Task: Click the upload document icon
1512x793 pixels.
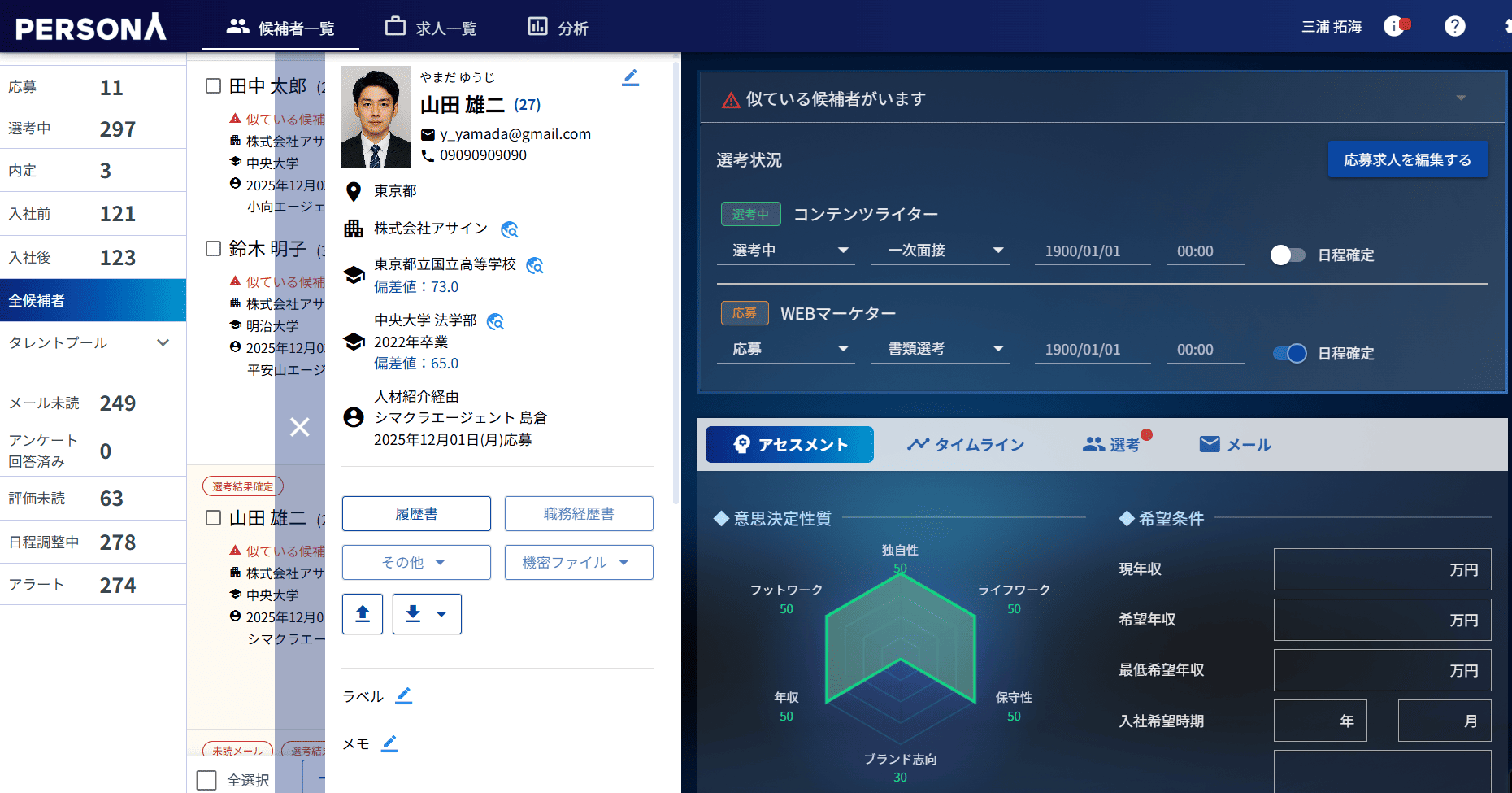Action: click(362, 614)
